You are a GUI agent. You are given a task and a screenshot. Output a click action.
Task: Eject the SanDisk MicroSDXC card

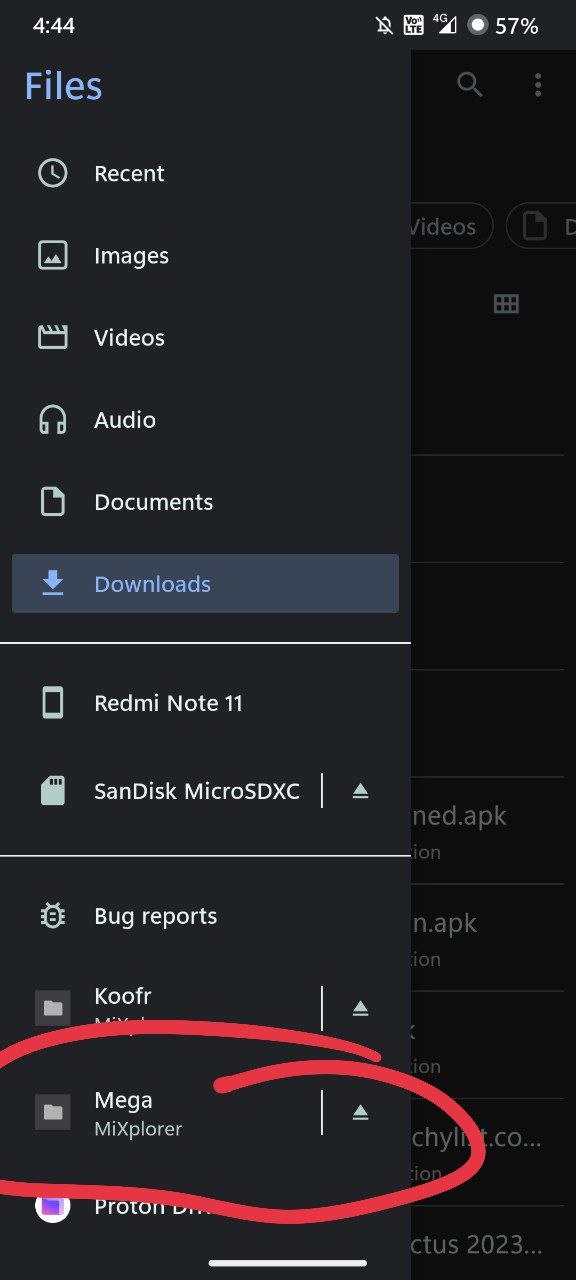point(361,791)
